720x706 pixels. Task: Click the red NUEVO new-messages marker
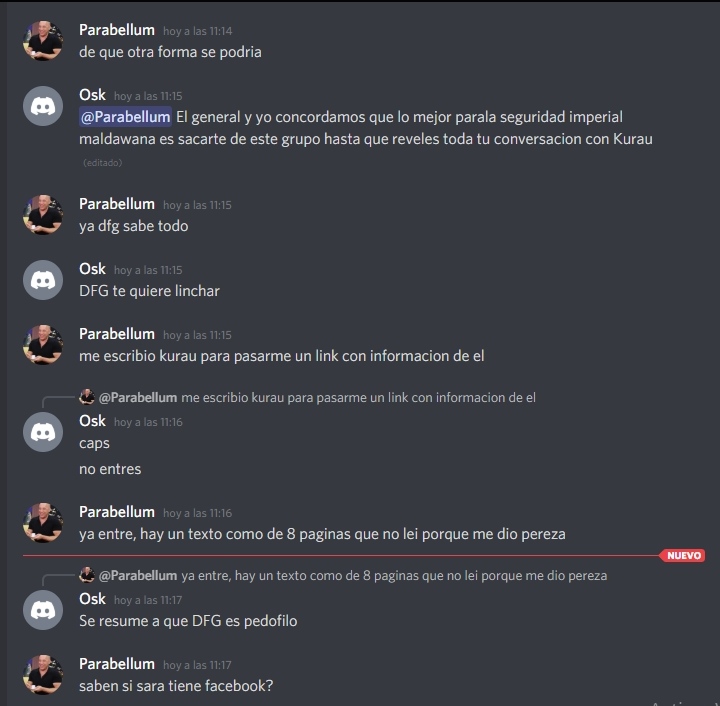click(x=683, y=555)
